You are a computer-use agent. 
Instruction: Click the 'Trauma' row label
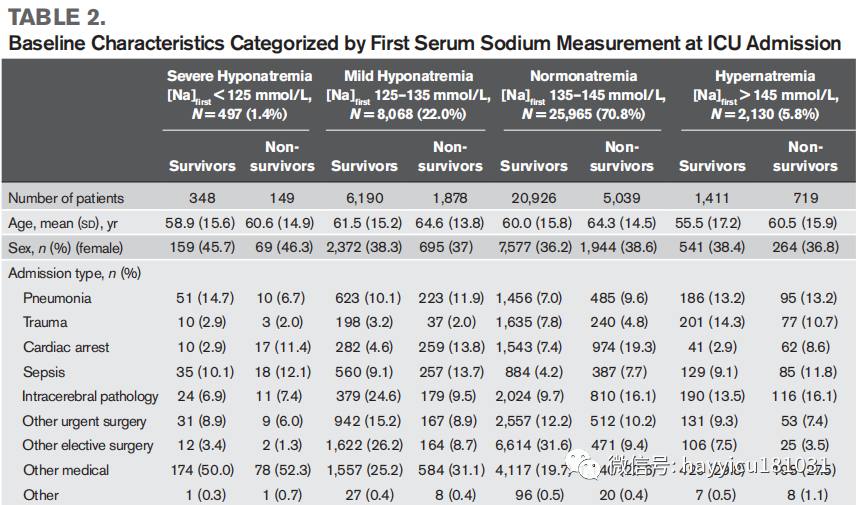coord(45,322)
